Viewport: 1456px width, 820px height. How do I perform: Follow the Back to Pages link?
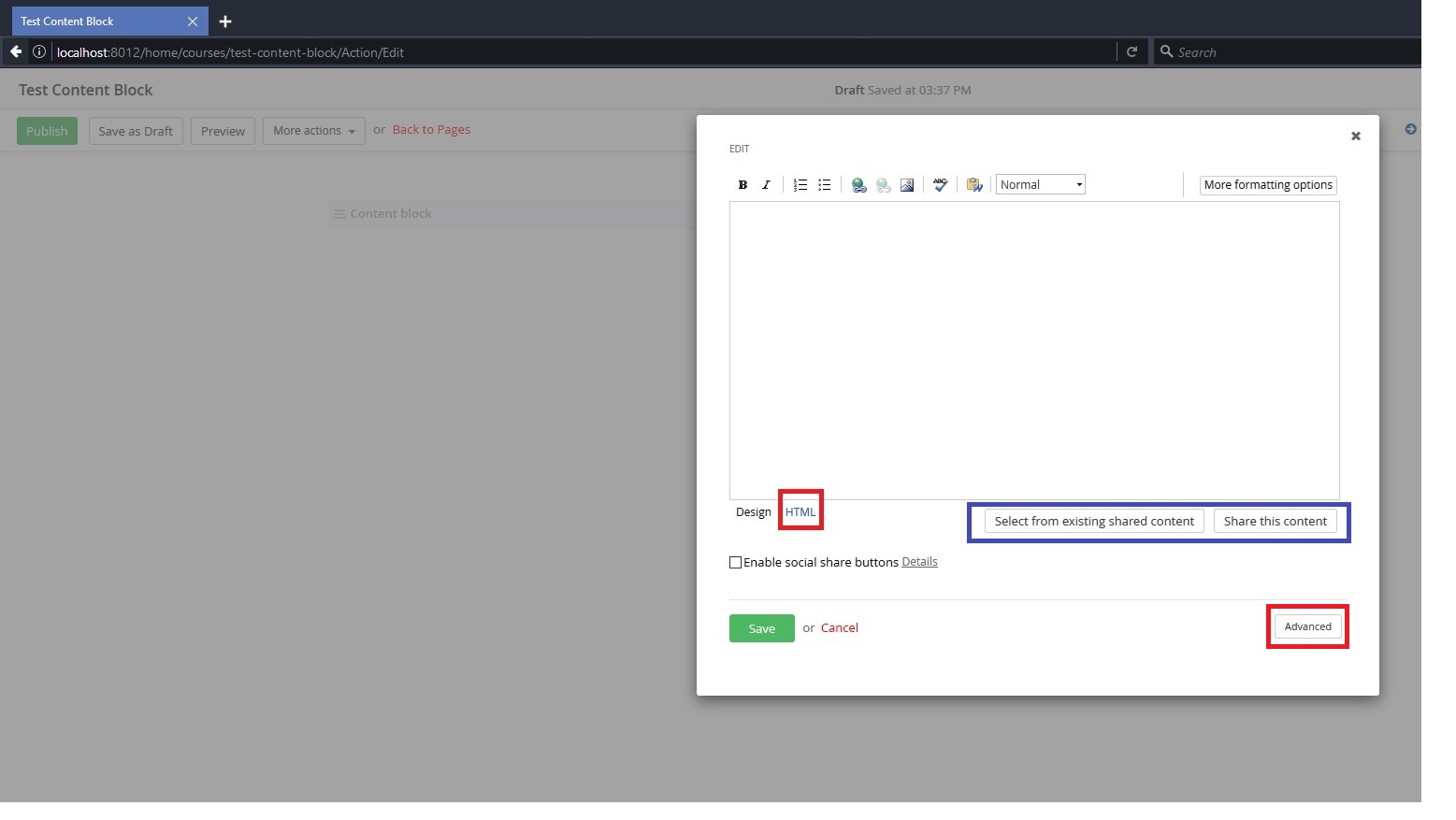(431, 130)
